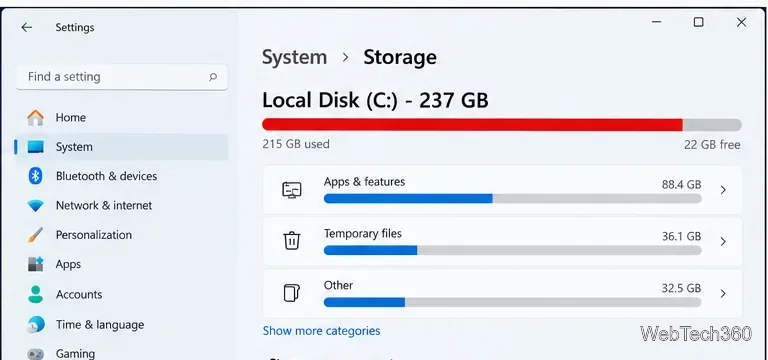The width and height of the screenshot is (768, 360).
Task: Click the Temporary files label
Action: (362, 234)
